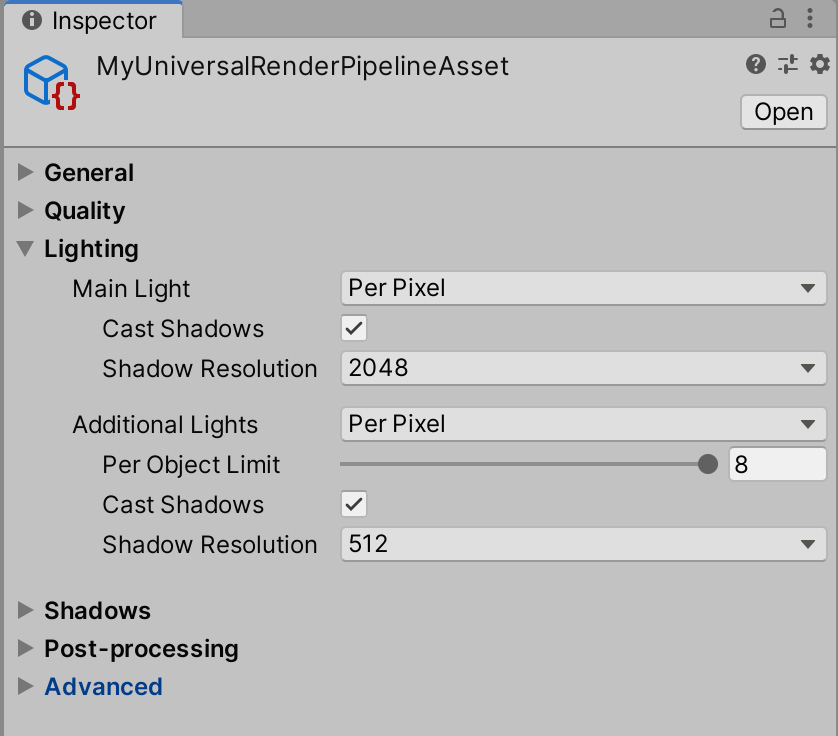Open Additional Lights Per Pixel dropdown
838x736 pixels.
click(x=583, y=424)
